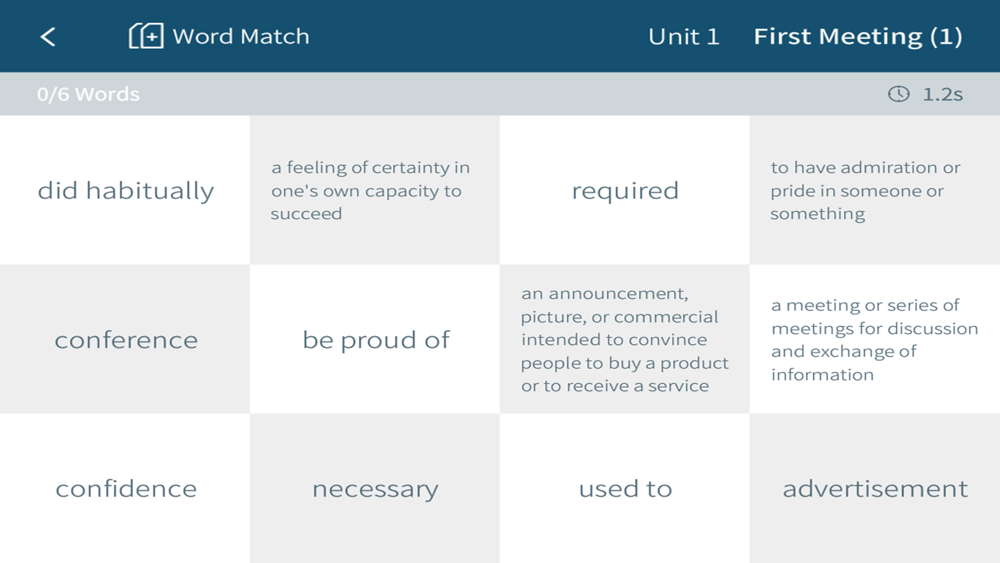Open the Unit 1 label in header

[x=684, y=36]
